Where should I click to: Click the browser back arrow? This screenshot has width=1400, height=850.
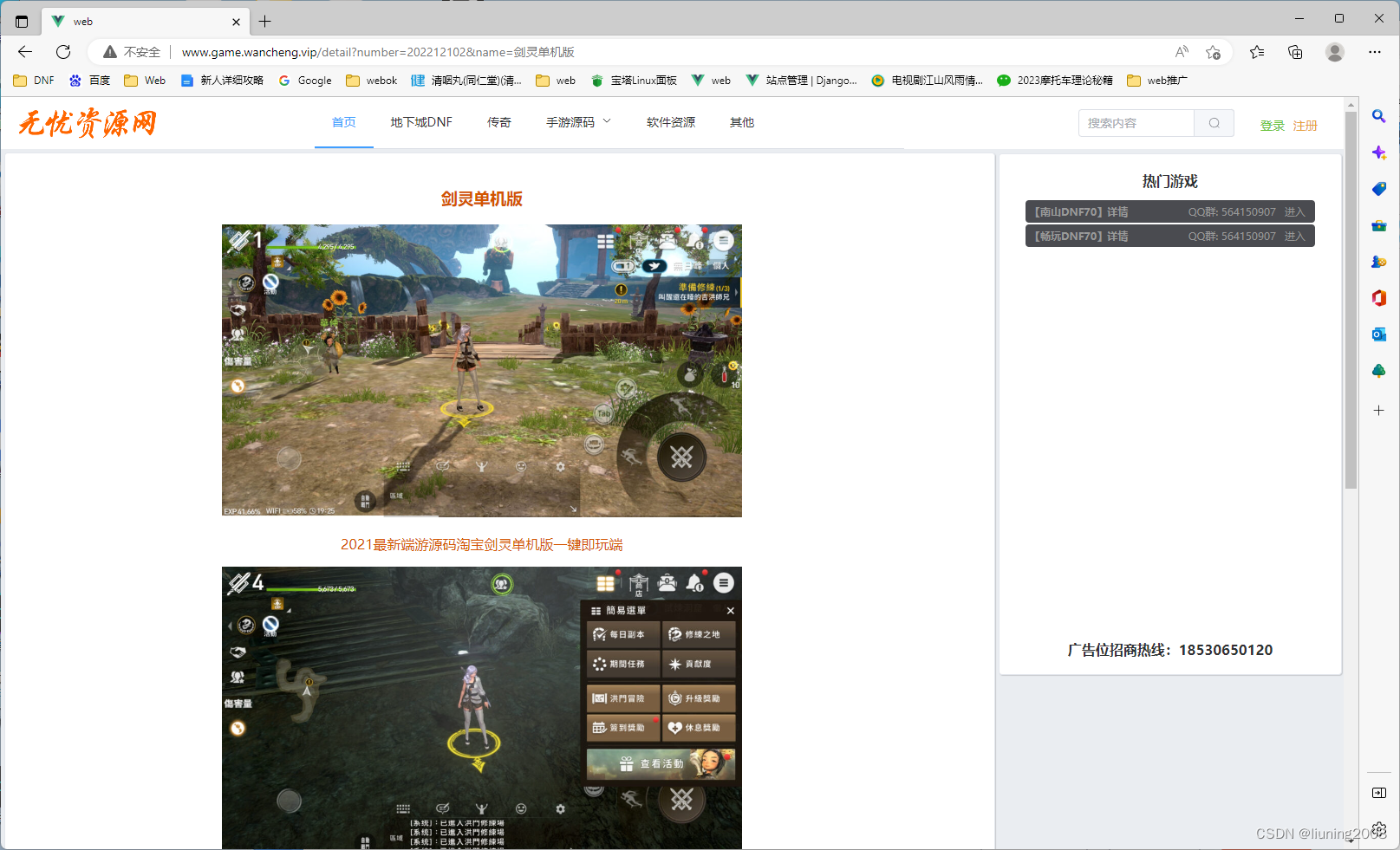25,52
